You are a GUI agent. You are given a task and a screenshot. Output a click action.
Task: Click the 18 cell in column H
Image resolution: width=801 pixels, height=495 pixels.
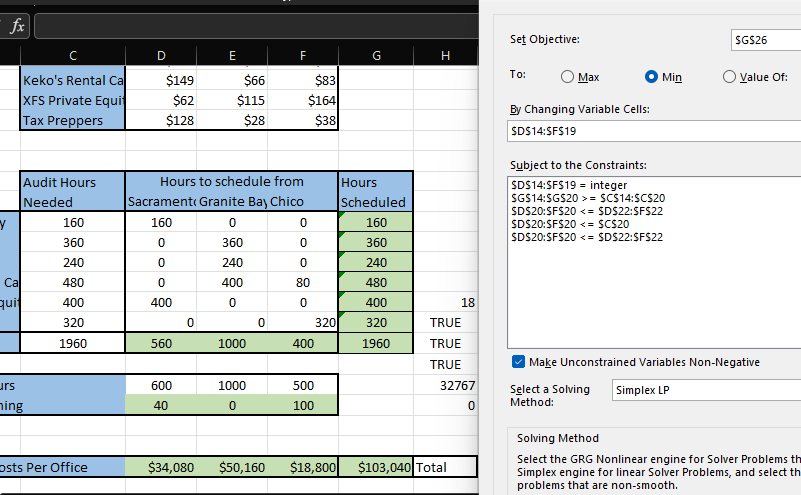[445, 302]
